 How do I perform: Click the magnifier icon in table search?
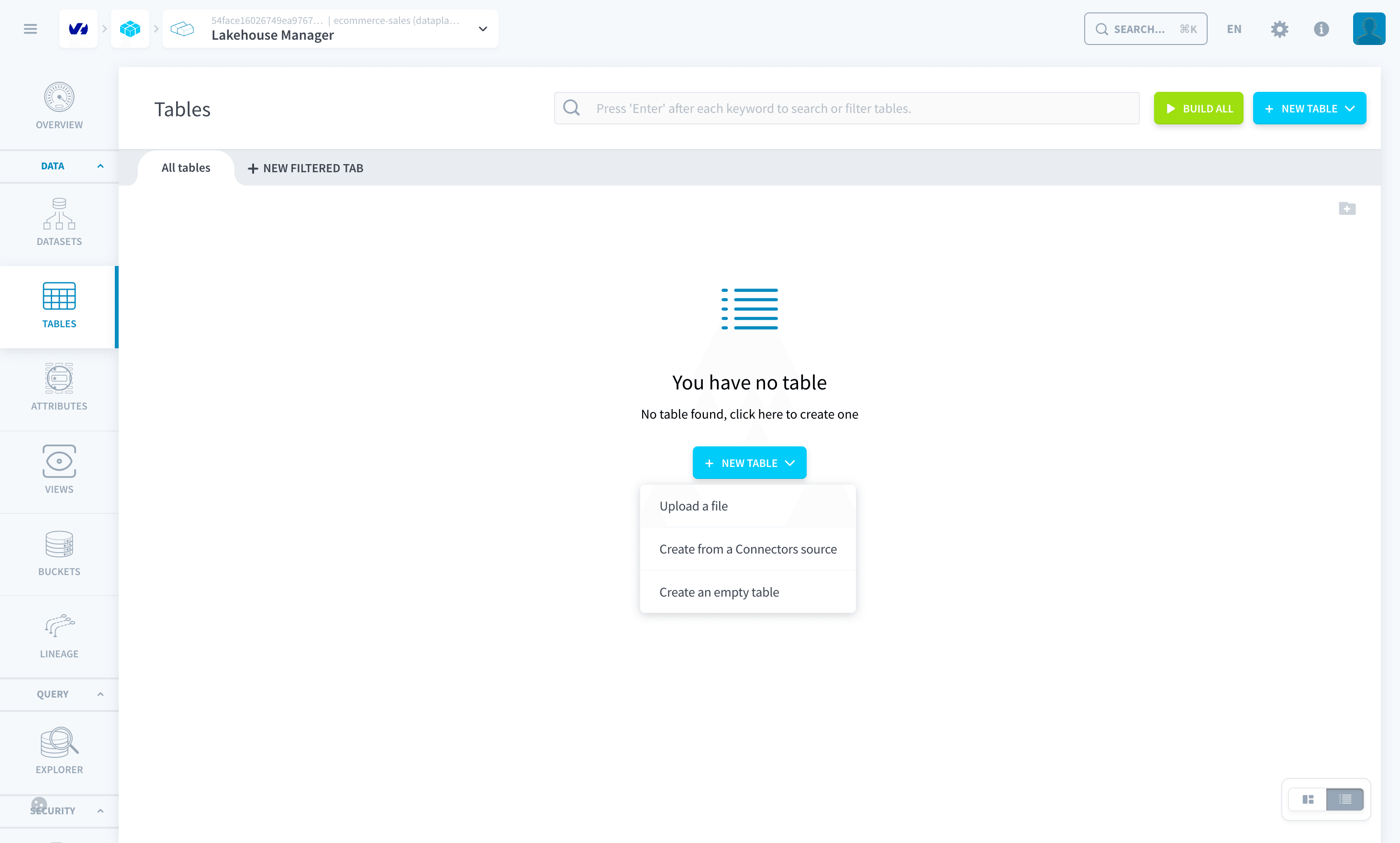click(571, 108)
